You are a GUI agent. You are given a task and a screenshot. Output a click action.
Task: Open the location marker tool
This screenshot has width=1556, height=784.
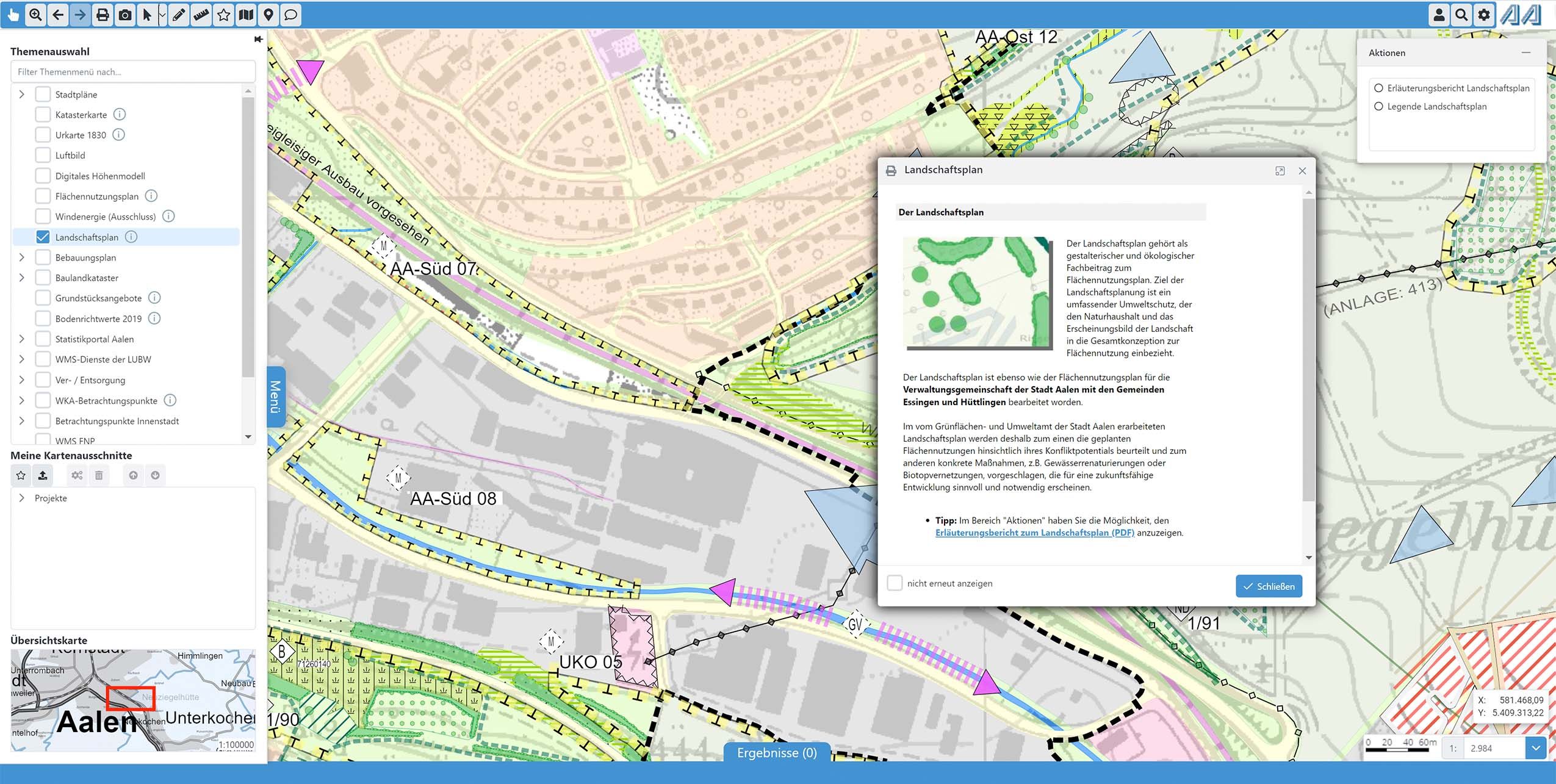268,14
